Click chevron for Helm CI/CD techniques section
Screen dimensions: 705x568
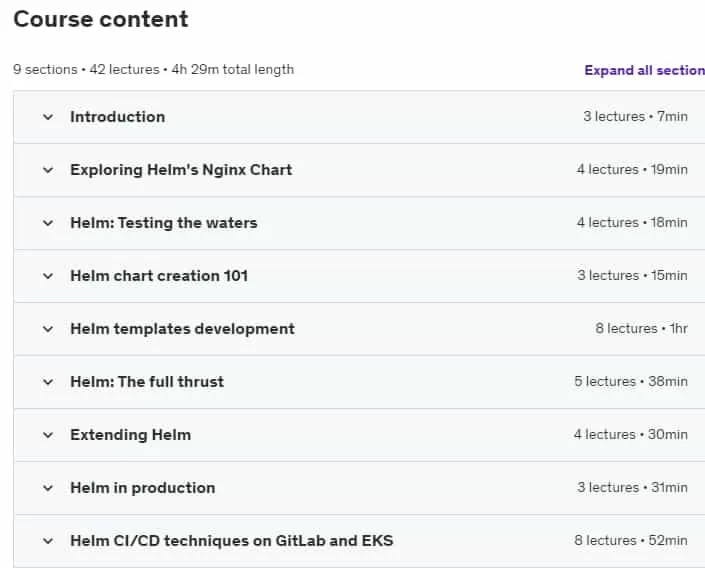pos(48,541)
